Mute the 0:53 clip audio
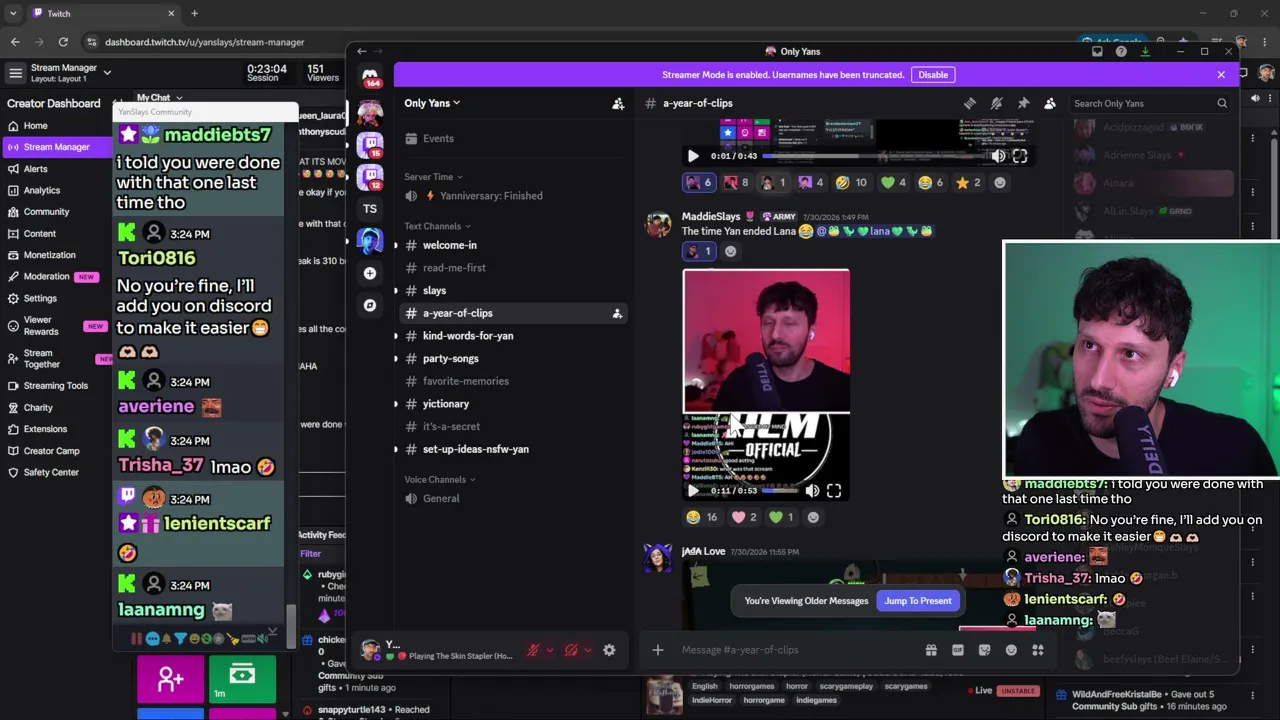1280x720 pixels. click(x=812, y=491)
